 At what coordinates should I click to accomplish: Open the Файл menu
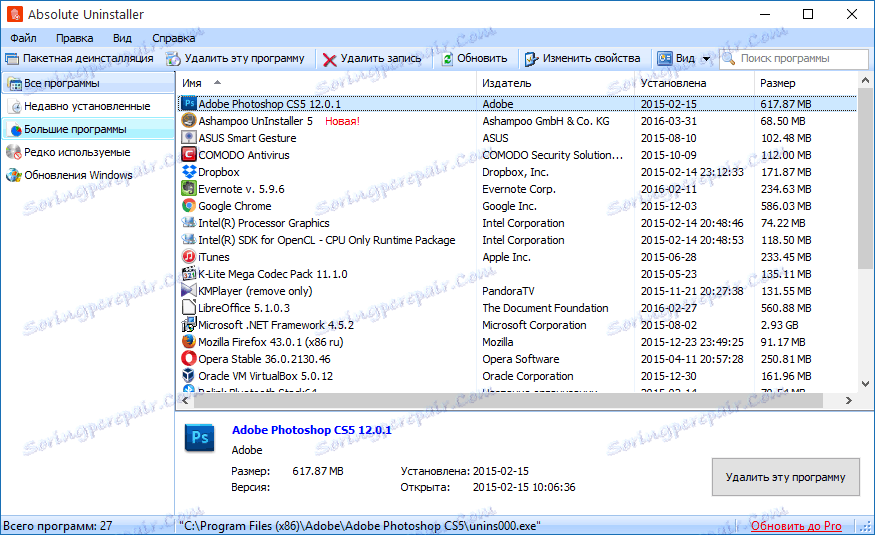pos(23,38)
